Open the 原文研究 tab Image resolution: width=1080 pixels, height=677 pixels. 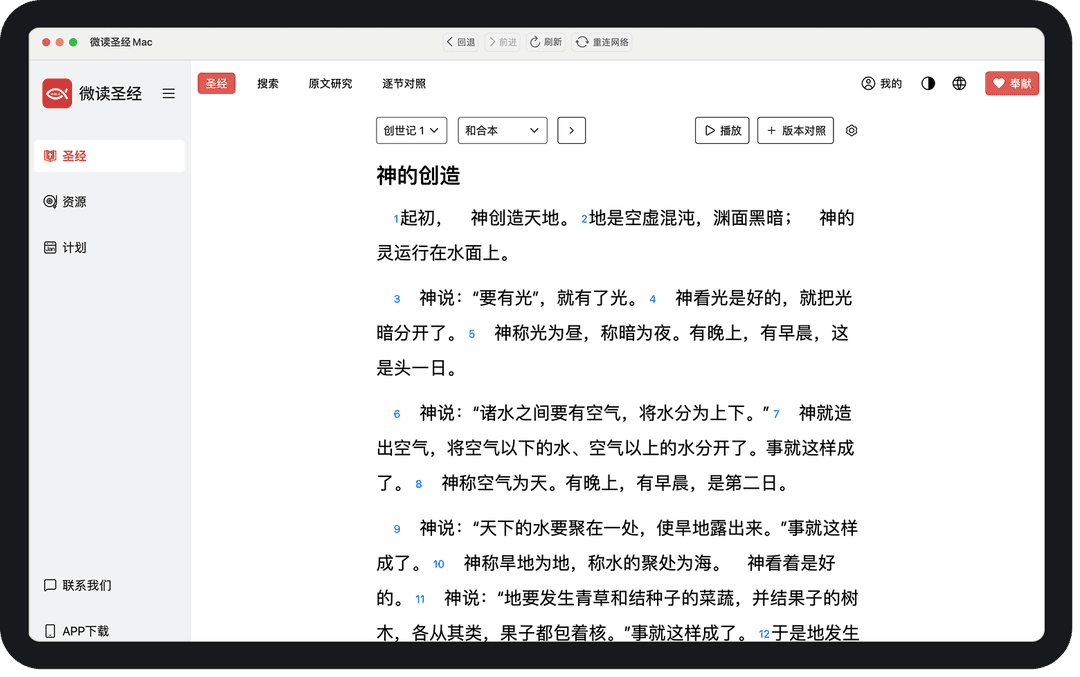pos(330,84)
